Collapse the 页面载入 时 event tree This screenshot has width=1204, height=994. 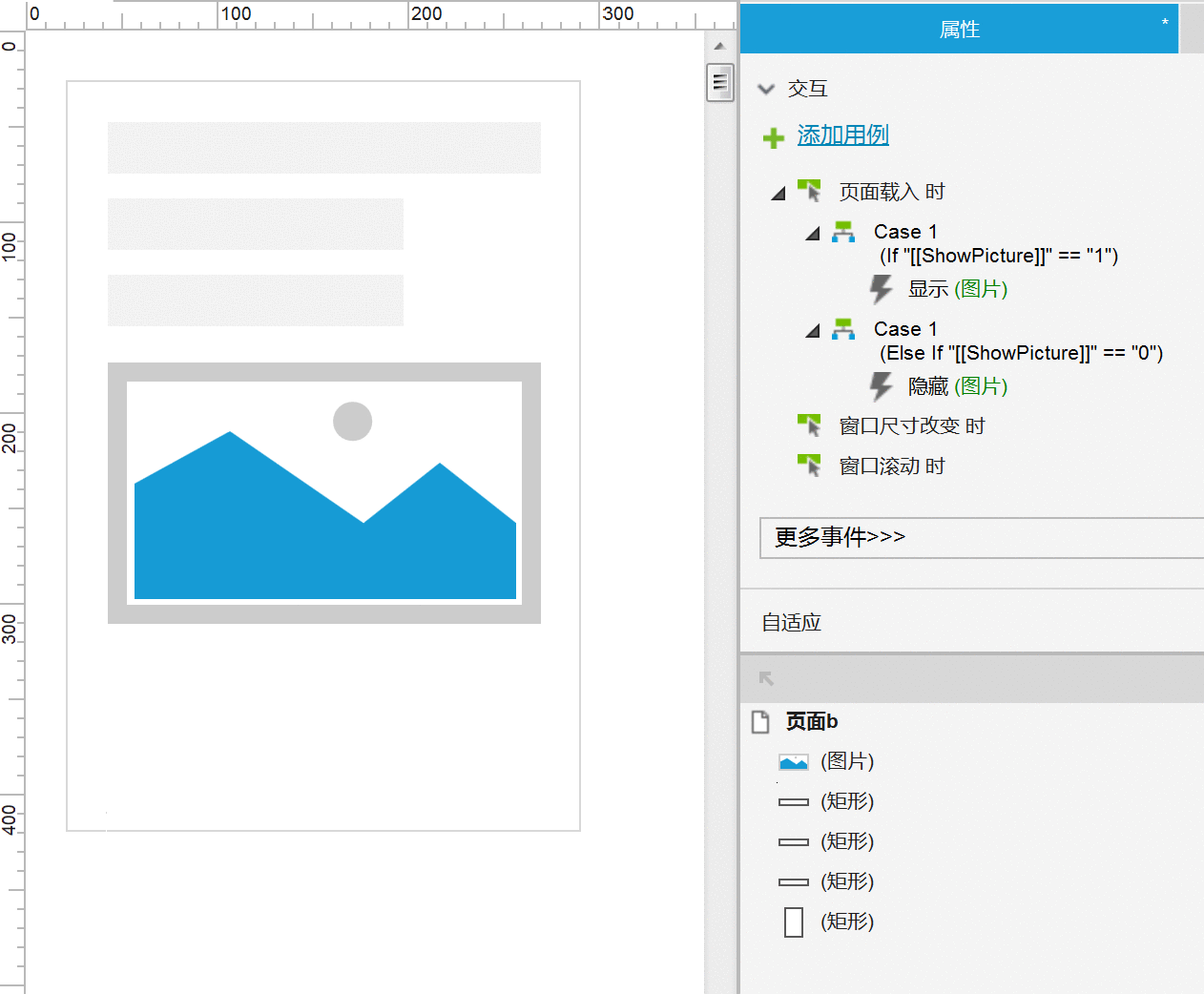pyautogui.click(x=778, y=194)
